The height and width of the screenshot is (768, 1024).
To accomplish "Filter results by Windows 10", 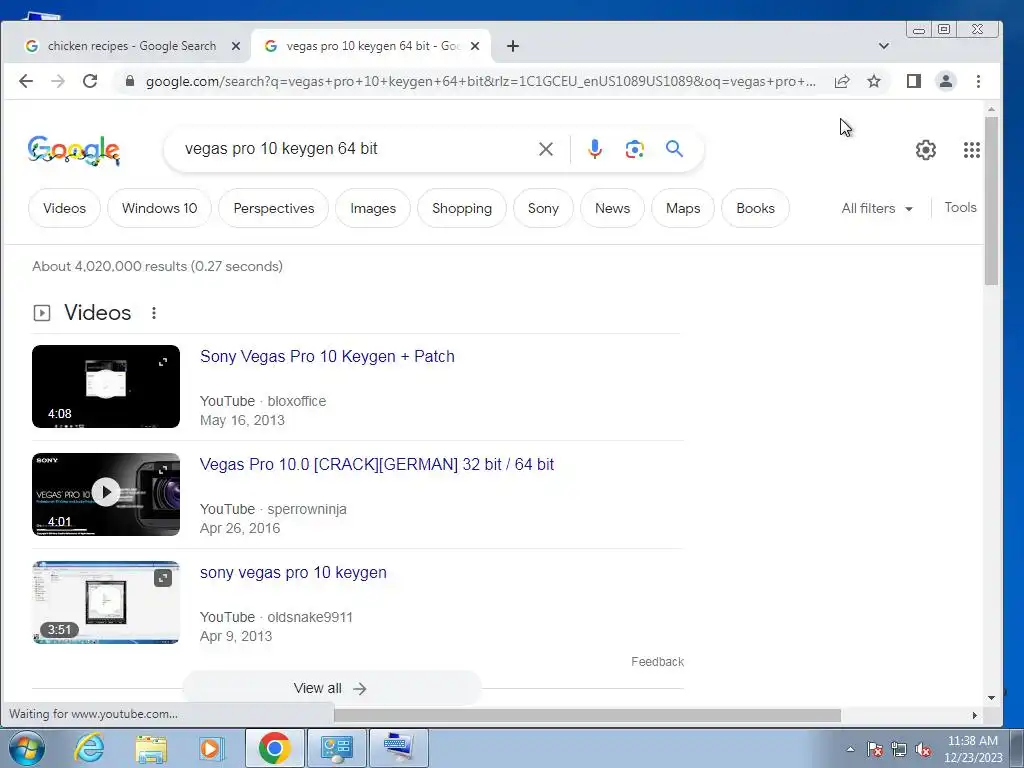I will coord(159,208).
